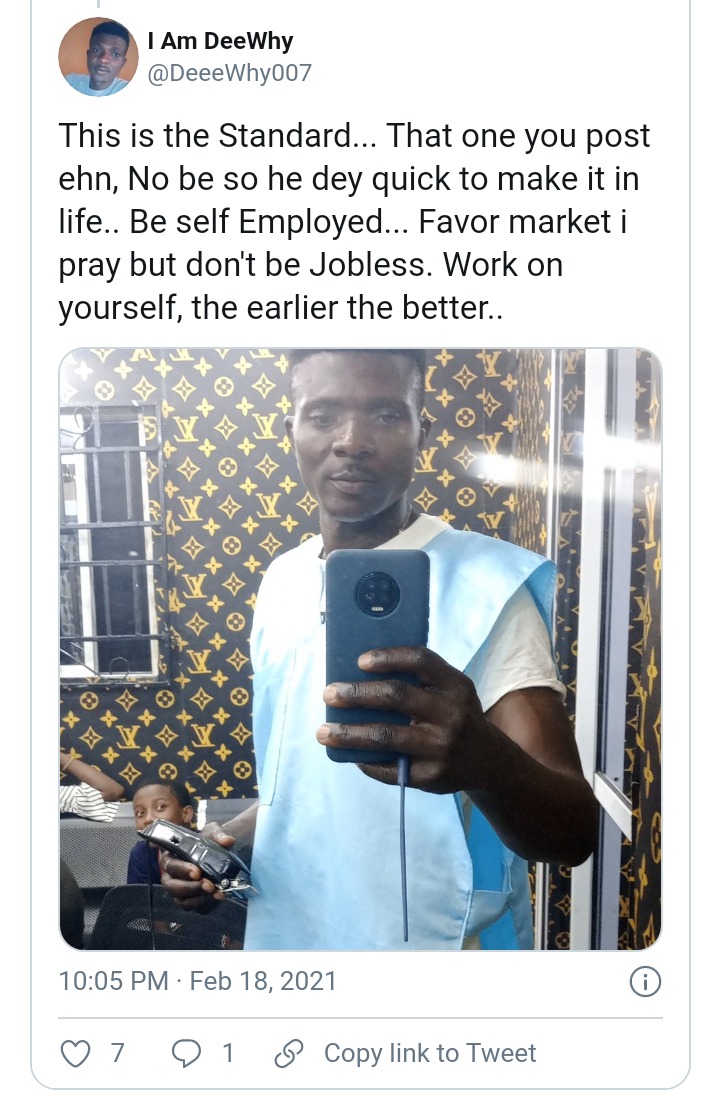Select Copy link to Tweet

coord(429,1053)
